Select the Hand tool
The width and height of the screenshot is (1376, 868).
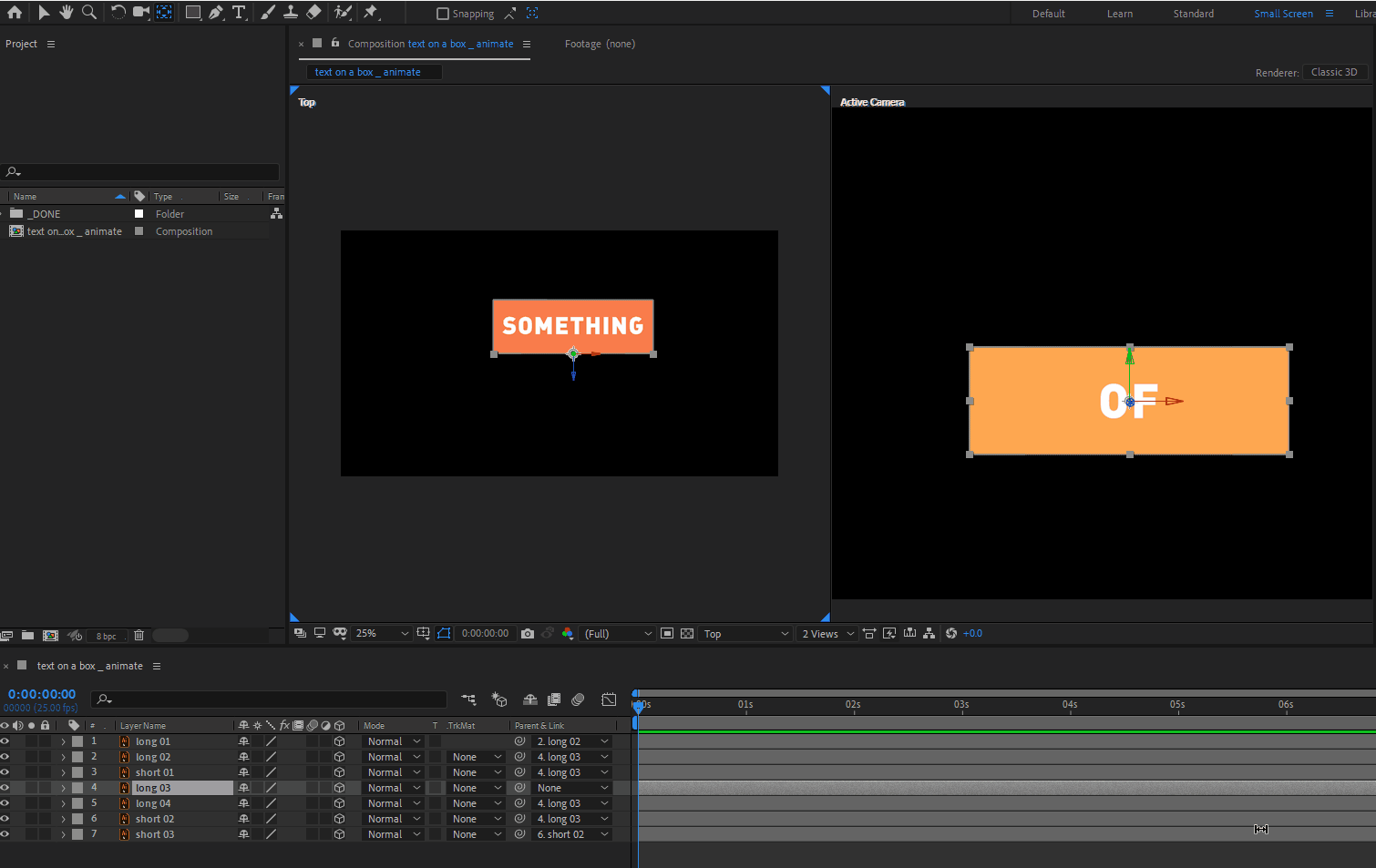(x=67, y=13)
